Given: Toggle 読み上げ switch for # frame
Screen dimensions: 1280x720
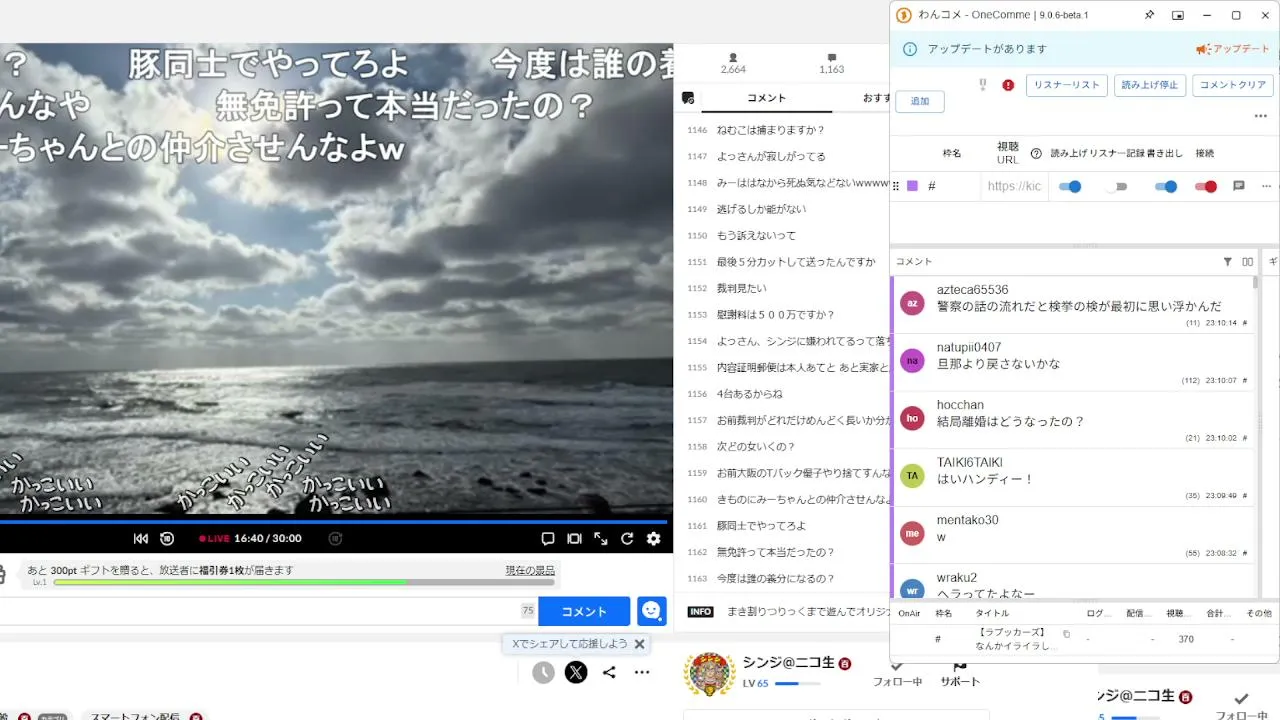Looking at the screenshot, I should pos(1070,186).
